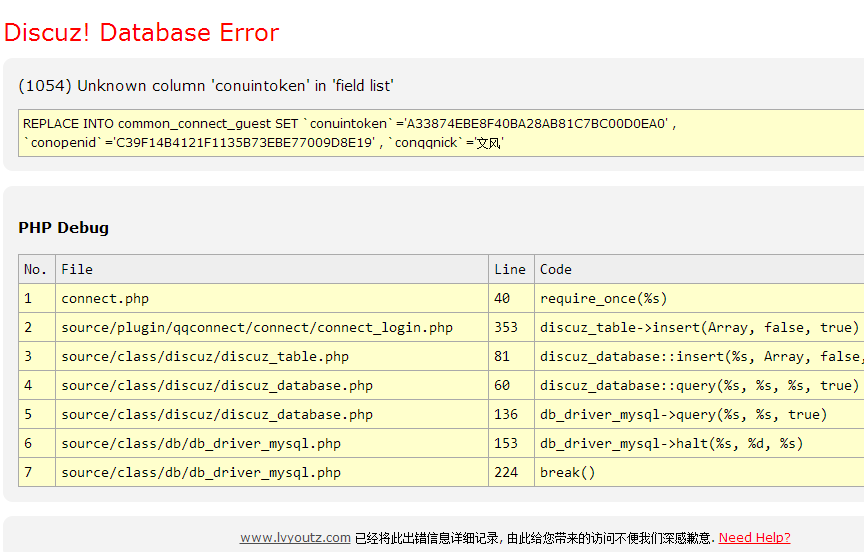
Task: Open the www.lvyoutz.com link
Action: [295, 538]
